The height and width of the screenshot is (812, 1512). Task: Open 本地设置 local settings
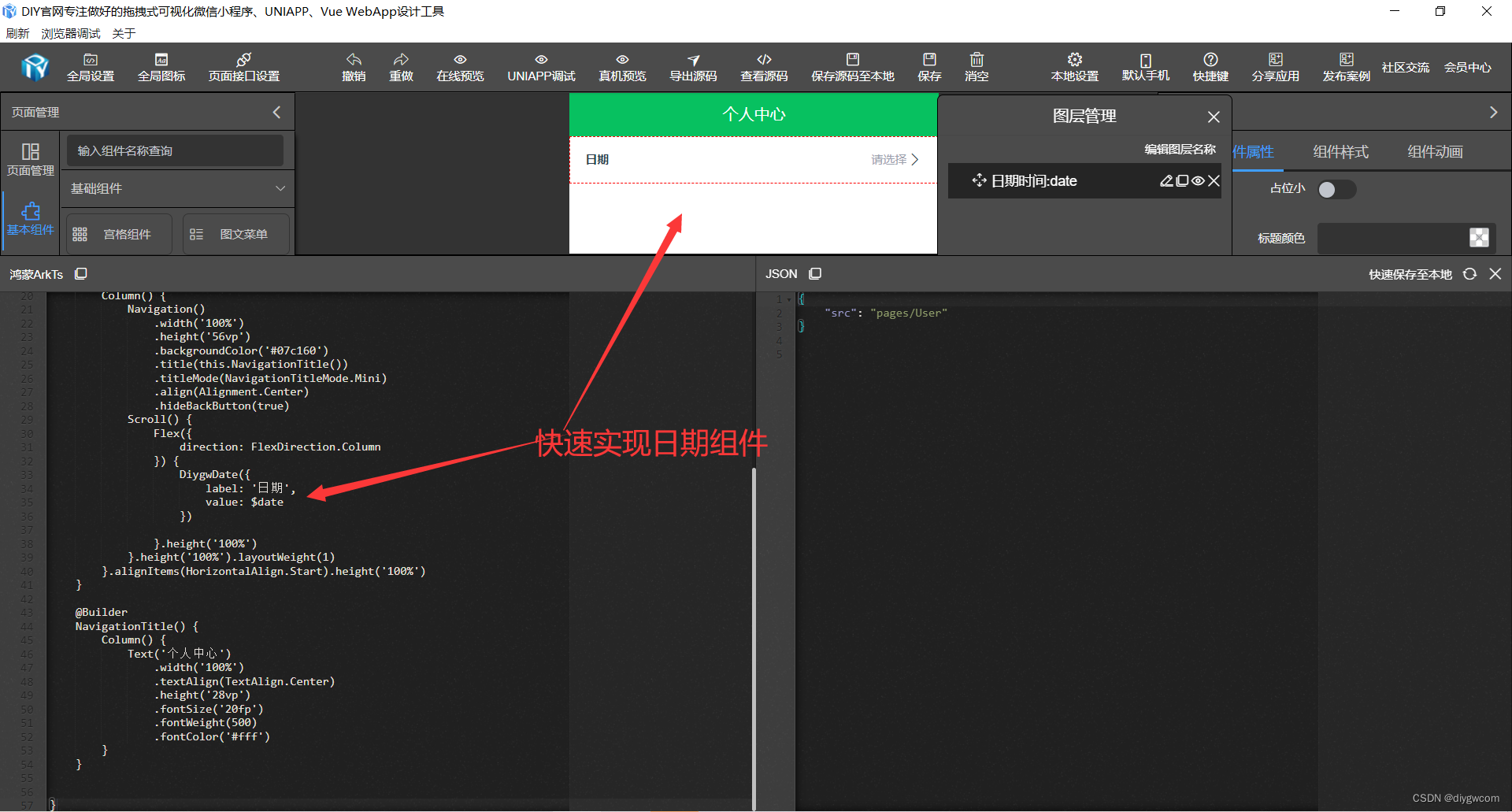(x=1075, y=68)
